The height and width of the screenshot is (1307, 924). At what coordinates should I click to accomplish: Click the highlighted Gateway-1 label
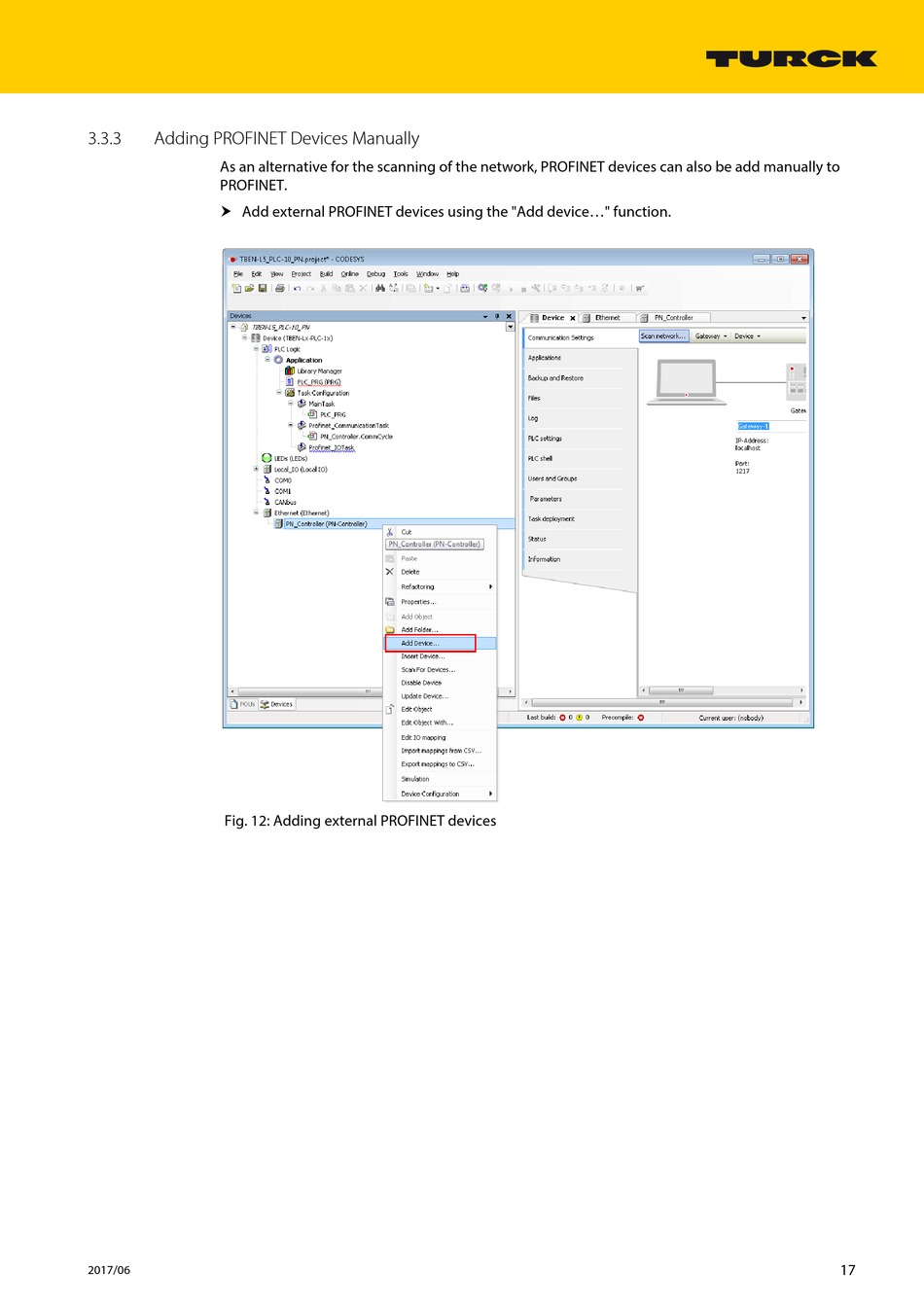click(x=753, y=426)
